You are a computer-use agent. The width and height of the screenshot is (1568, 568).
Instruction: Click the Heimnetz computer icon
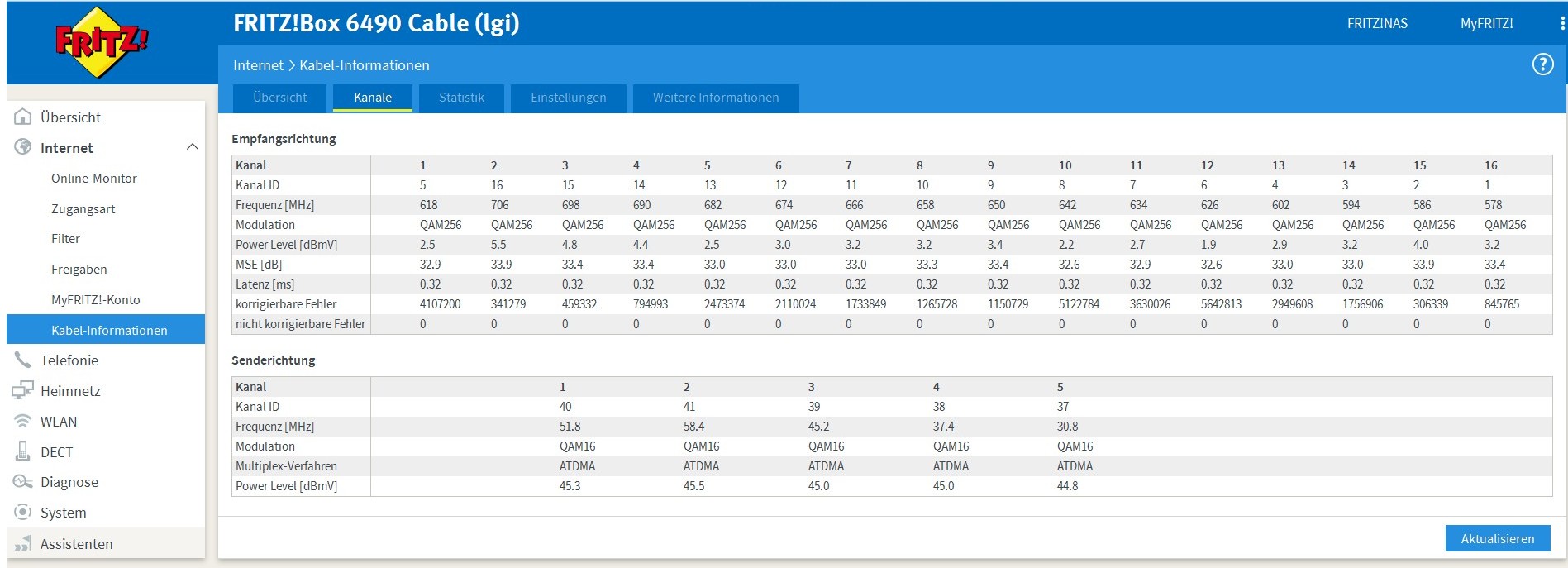[x=23, y=390]
